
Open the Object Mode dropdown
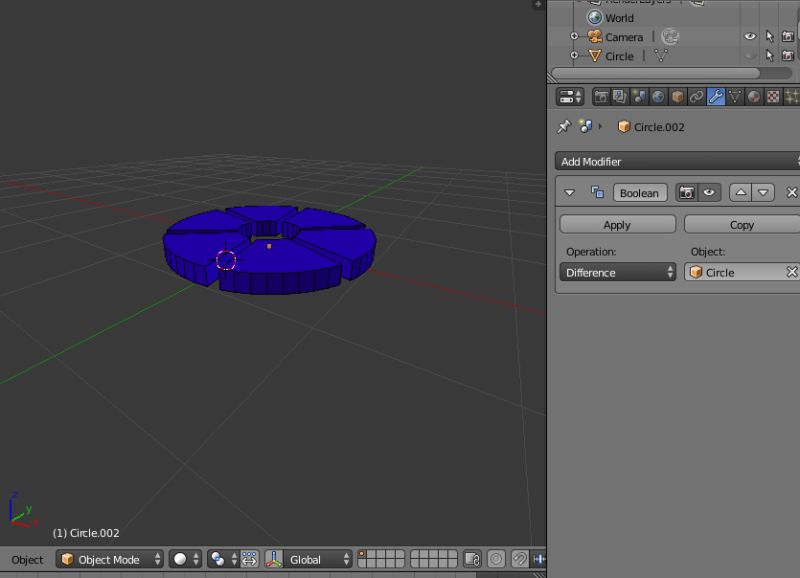coord(108,559)
